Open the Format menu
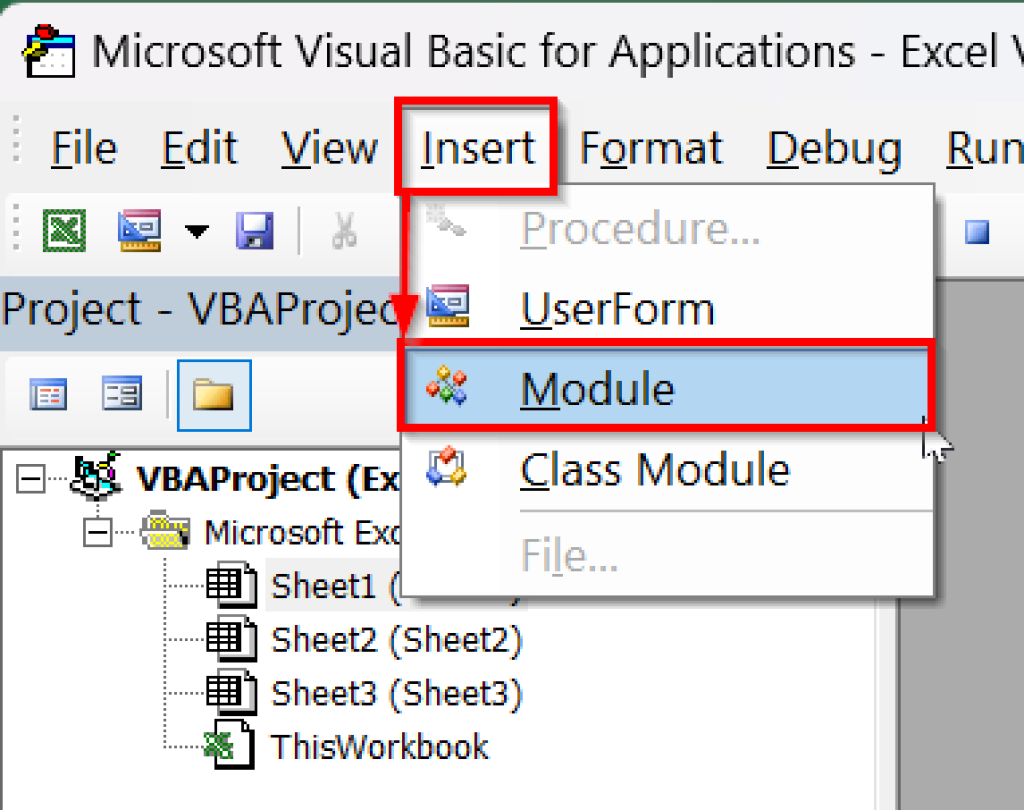 tap(650, 148)
